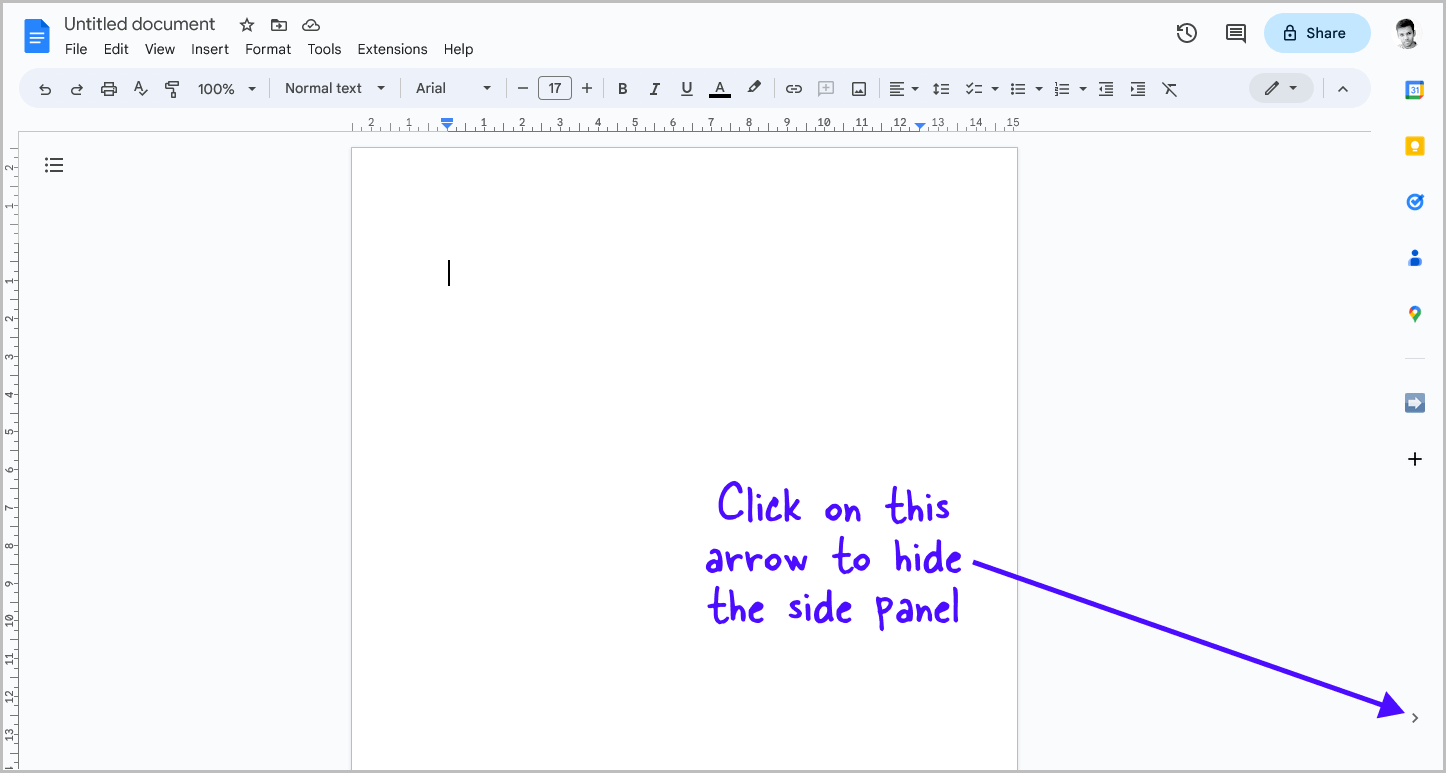This screenshot has height=773, width=1446.
Task: Open comment history
Action: (x=1235, y=33)
